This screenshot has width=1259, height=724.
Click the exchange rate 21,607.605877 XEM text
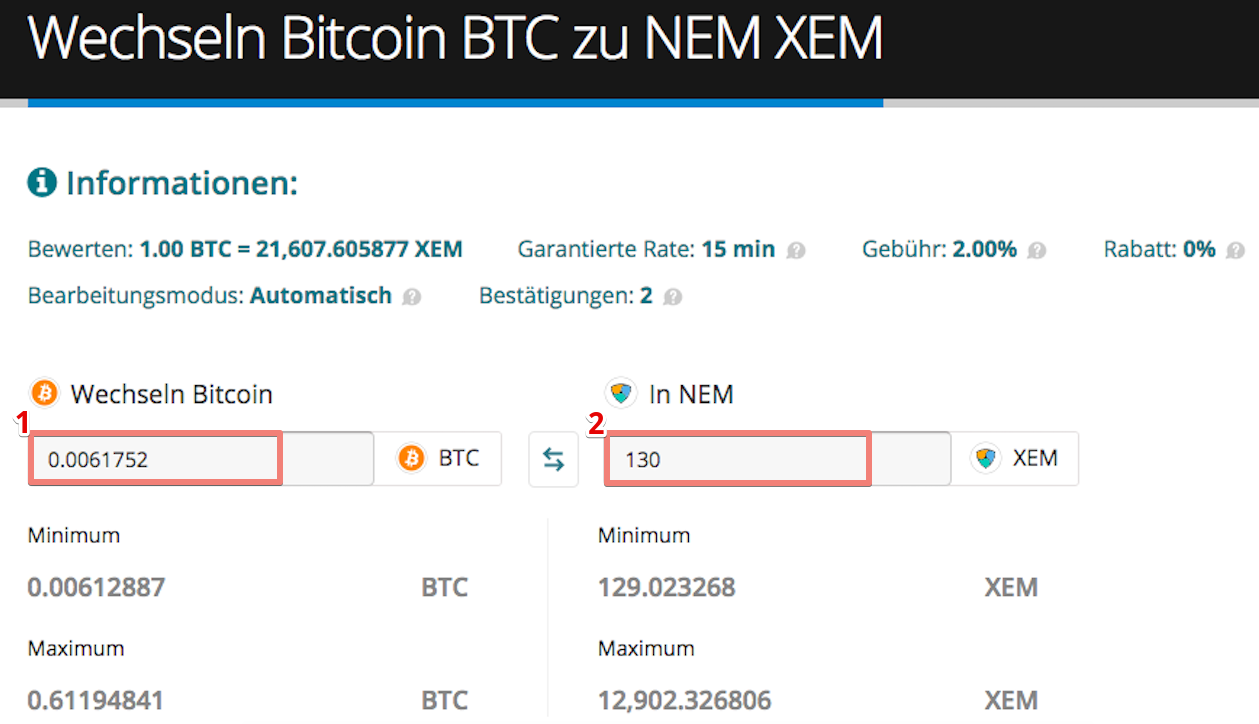359,249
